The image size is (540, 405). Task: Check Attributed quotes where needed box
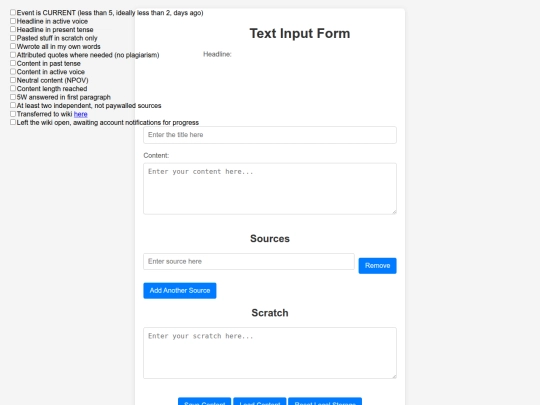[x=13, y=55]
